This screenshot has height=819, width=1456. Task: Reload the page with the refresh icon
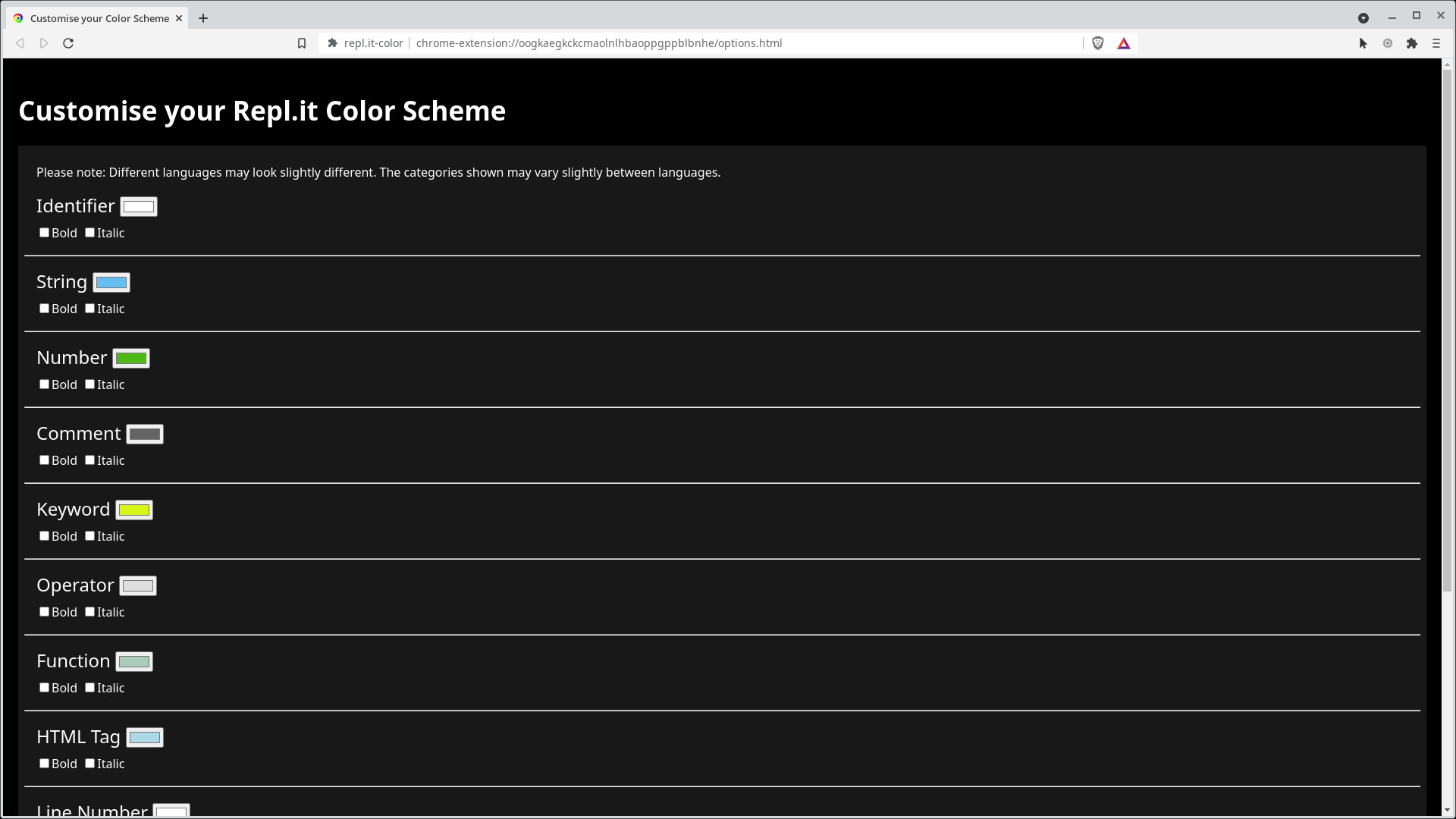click(68, 43)
